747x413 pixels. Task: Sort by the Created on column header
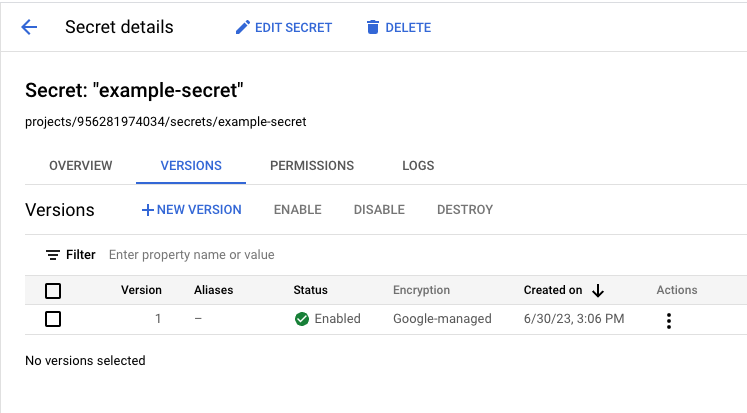tap(553, 290)
